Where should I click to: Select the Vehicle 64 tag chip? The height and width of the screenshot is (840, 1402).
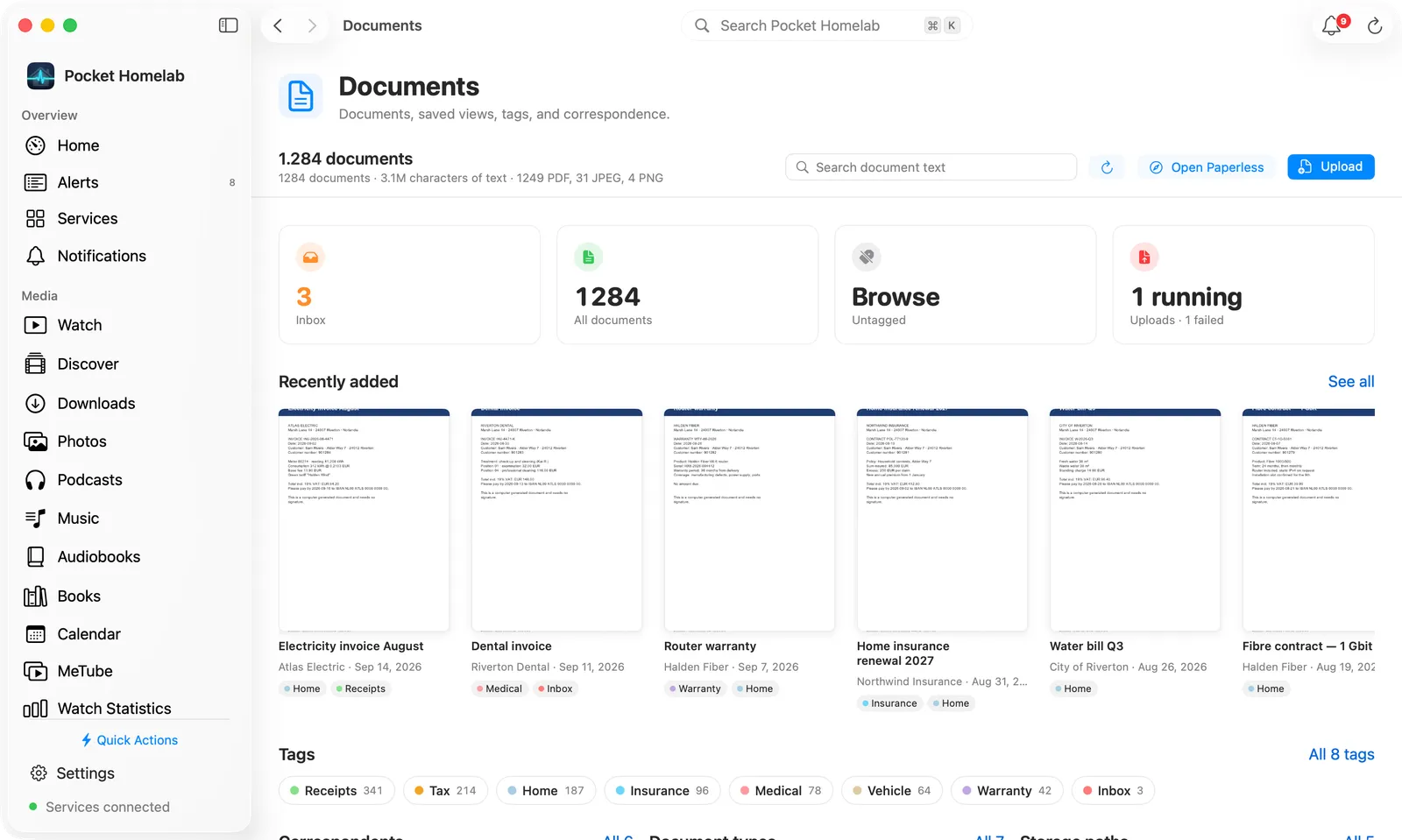coord(892,790)
